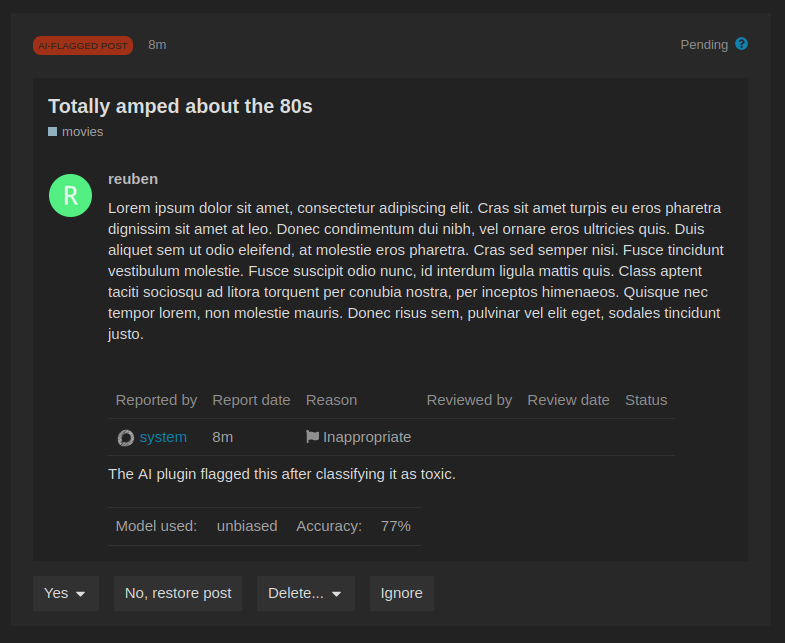Click the 8m timestamp beside the badge

coord(157,45)
